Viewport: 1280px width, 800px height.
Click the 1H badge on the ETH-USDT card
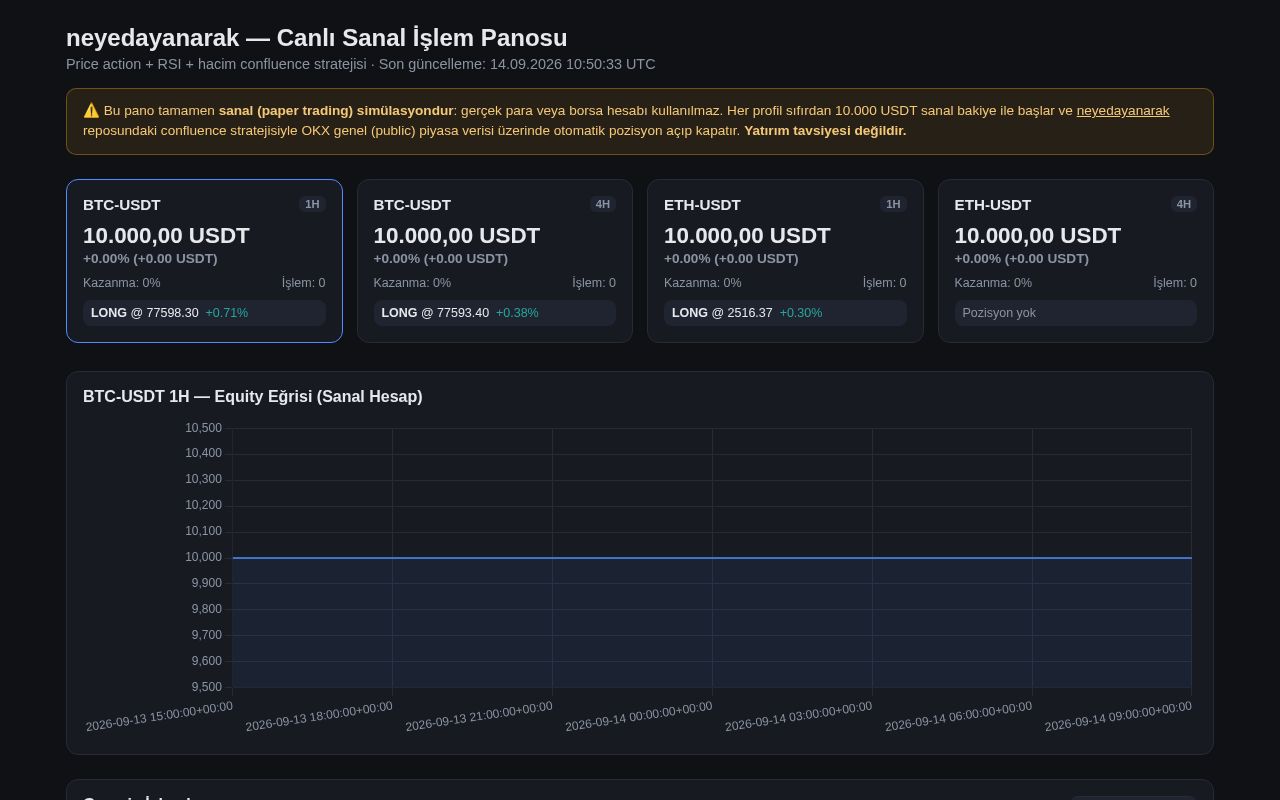click(893, 204)
